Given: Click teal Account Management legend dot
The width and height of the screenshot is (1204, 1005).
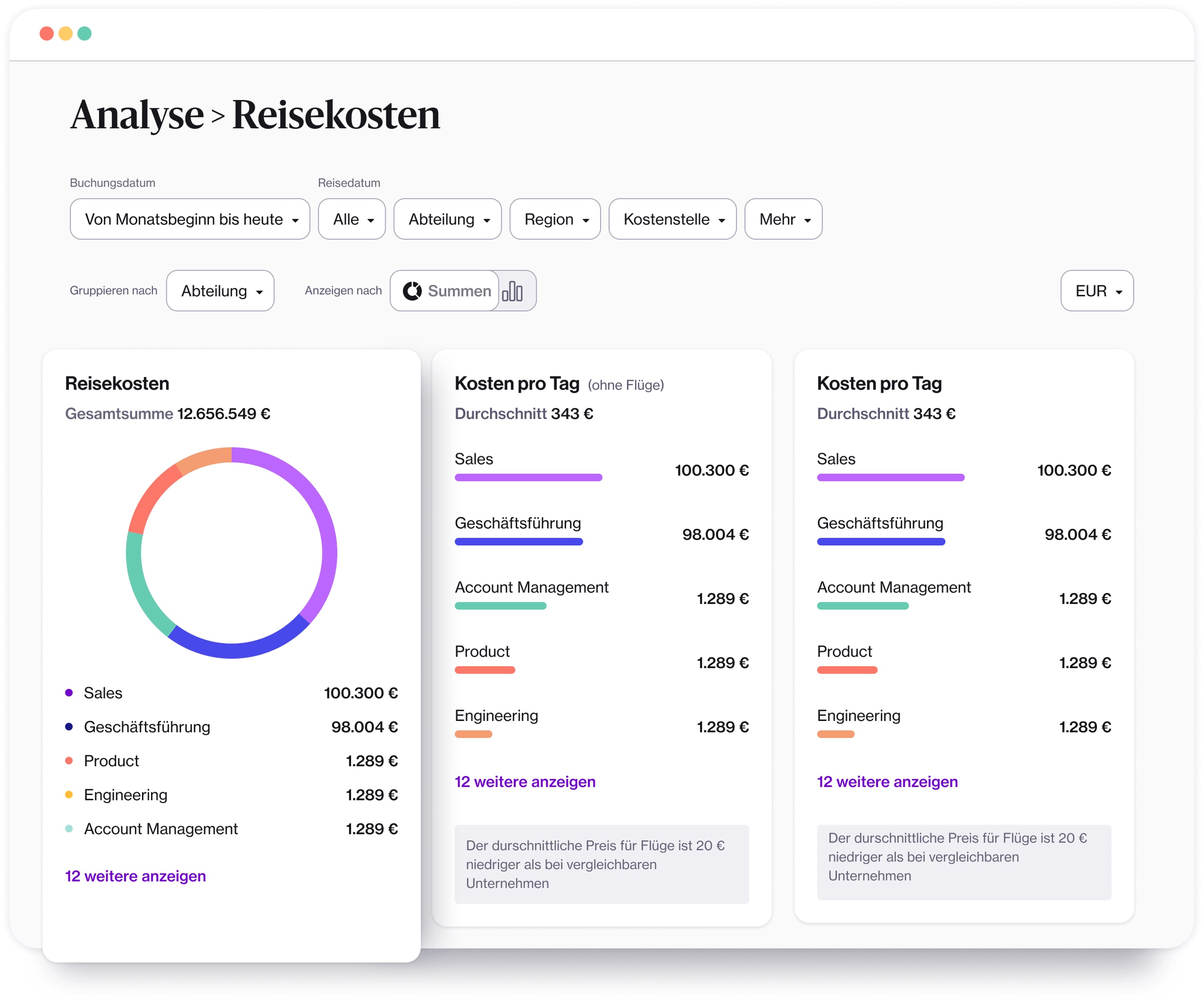Looking at the screenshot, I should 69,829.
